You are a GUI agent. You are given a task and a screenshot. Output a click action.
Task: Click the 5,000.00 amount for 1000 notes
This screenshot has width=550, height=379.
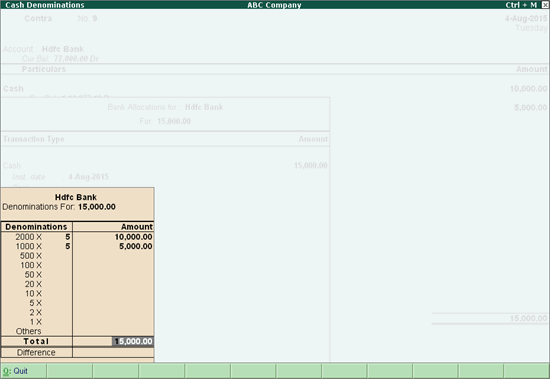[x=135, y=246]
